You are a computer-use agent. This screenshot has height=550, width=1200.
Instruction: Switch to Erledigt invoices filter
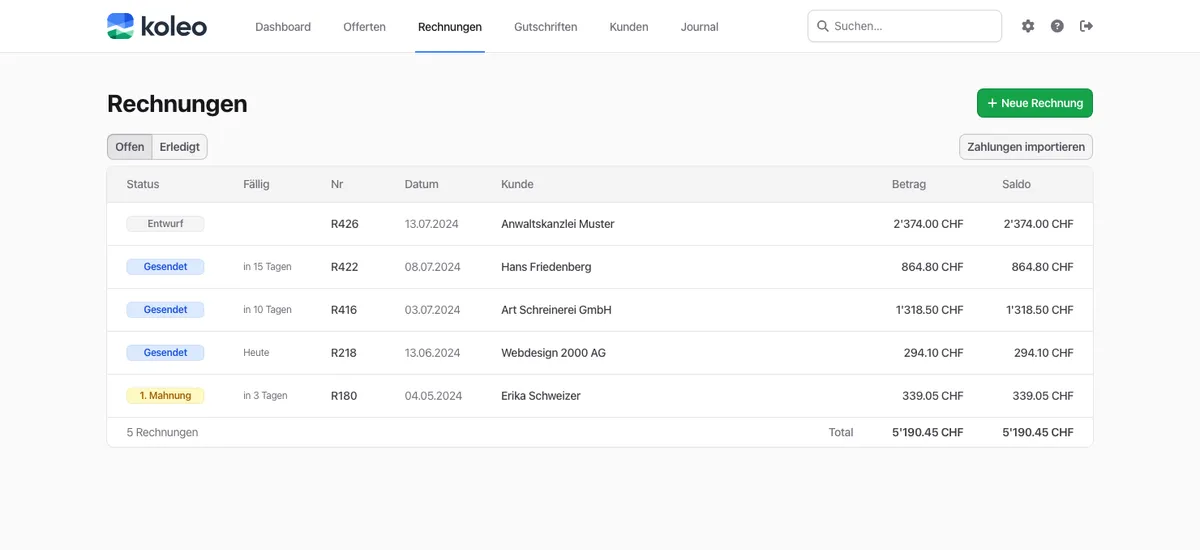180,147
